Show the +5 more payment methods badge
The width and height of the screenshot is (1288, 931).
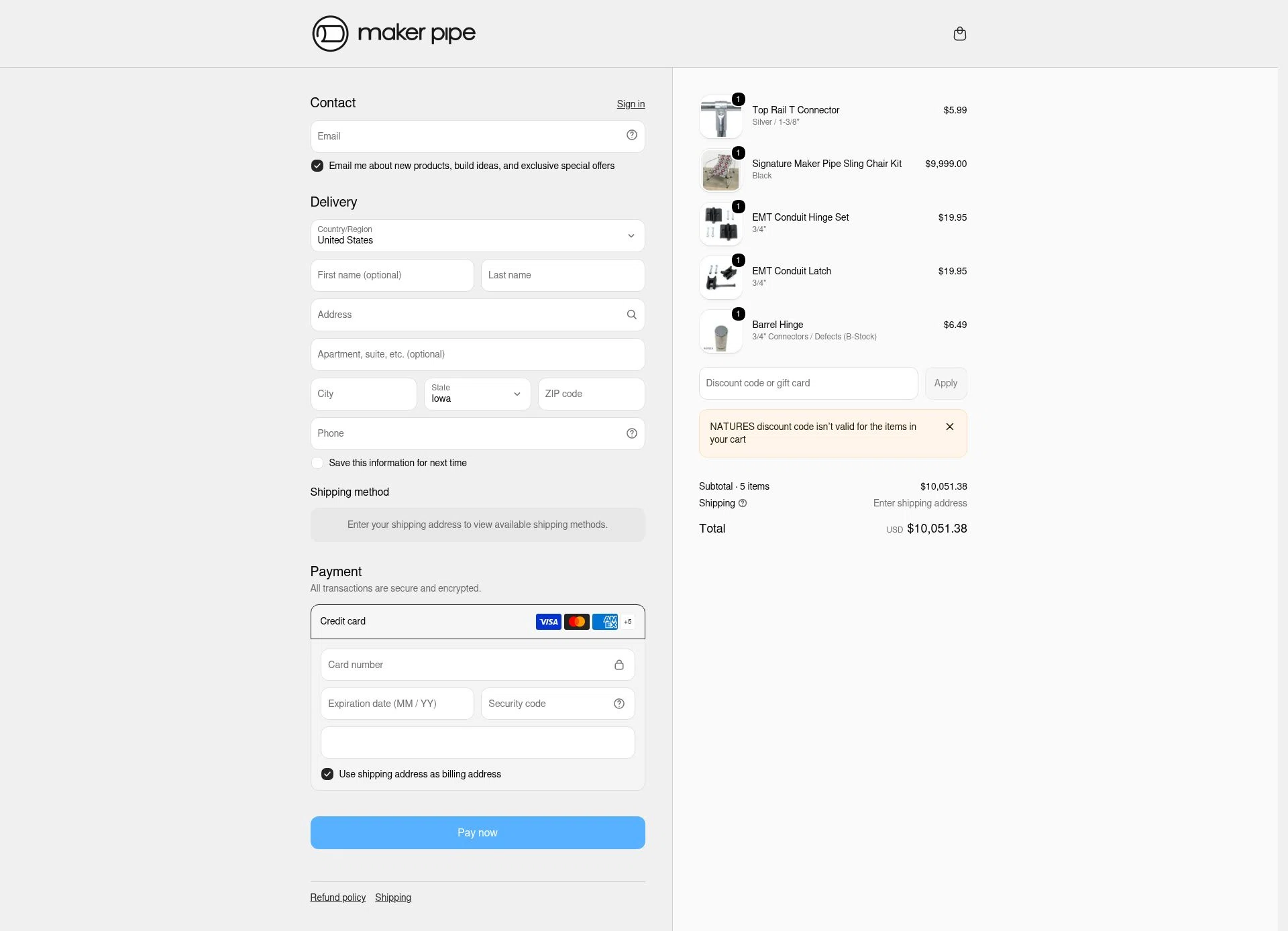click(x=628, y=622)
